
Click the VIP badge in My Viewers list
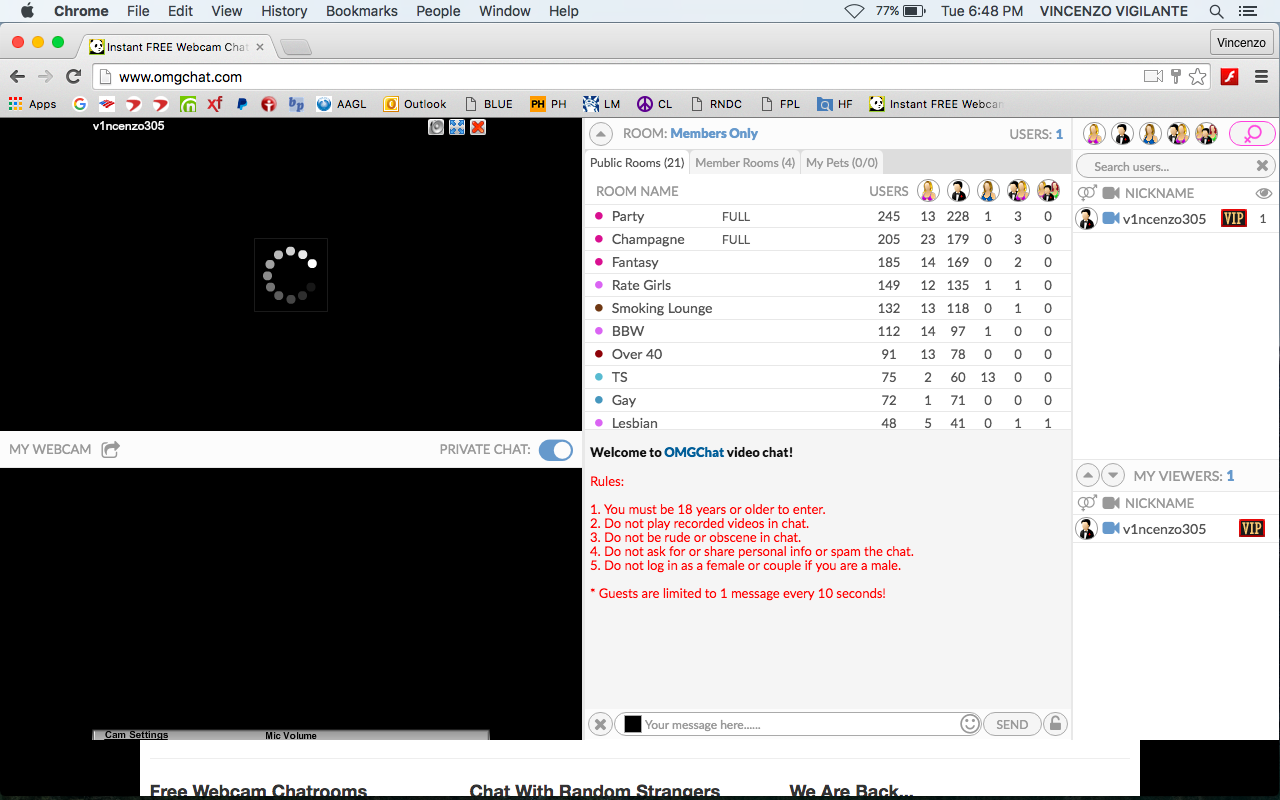(x=1251, y=529)
